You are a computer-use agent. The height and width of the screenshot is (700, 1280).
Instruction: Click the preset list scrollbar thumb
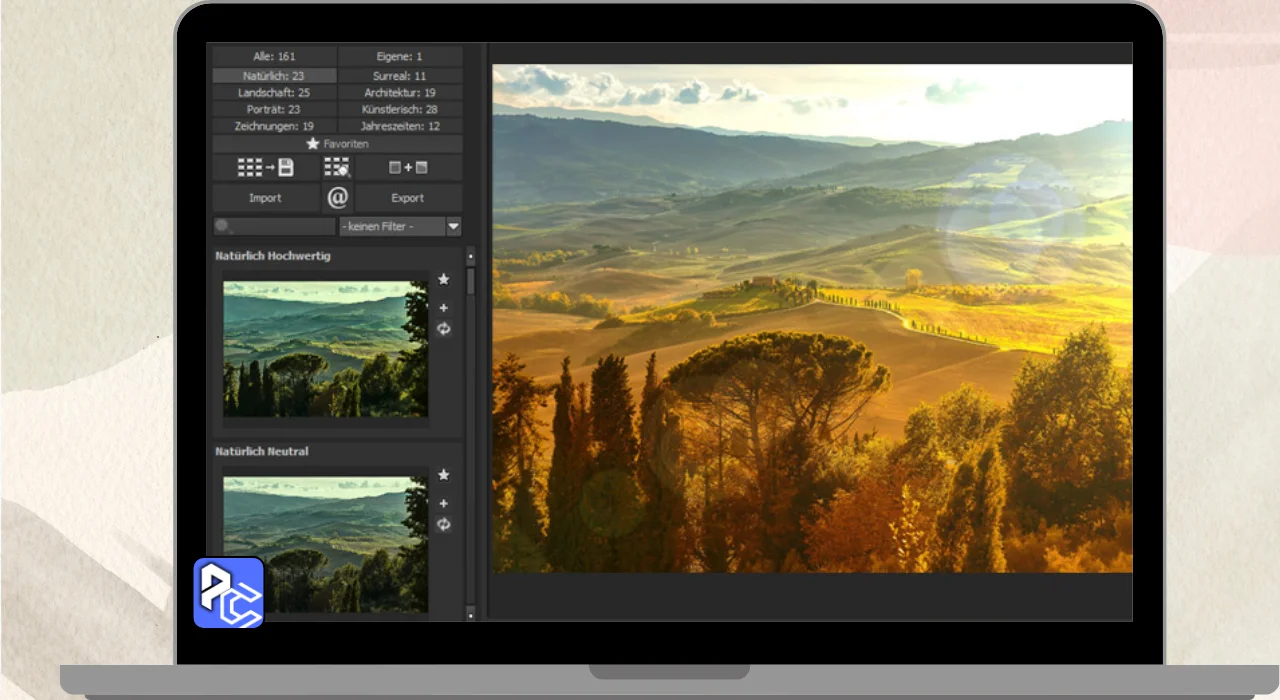pyautogui.click(x=471, y=281)
